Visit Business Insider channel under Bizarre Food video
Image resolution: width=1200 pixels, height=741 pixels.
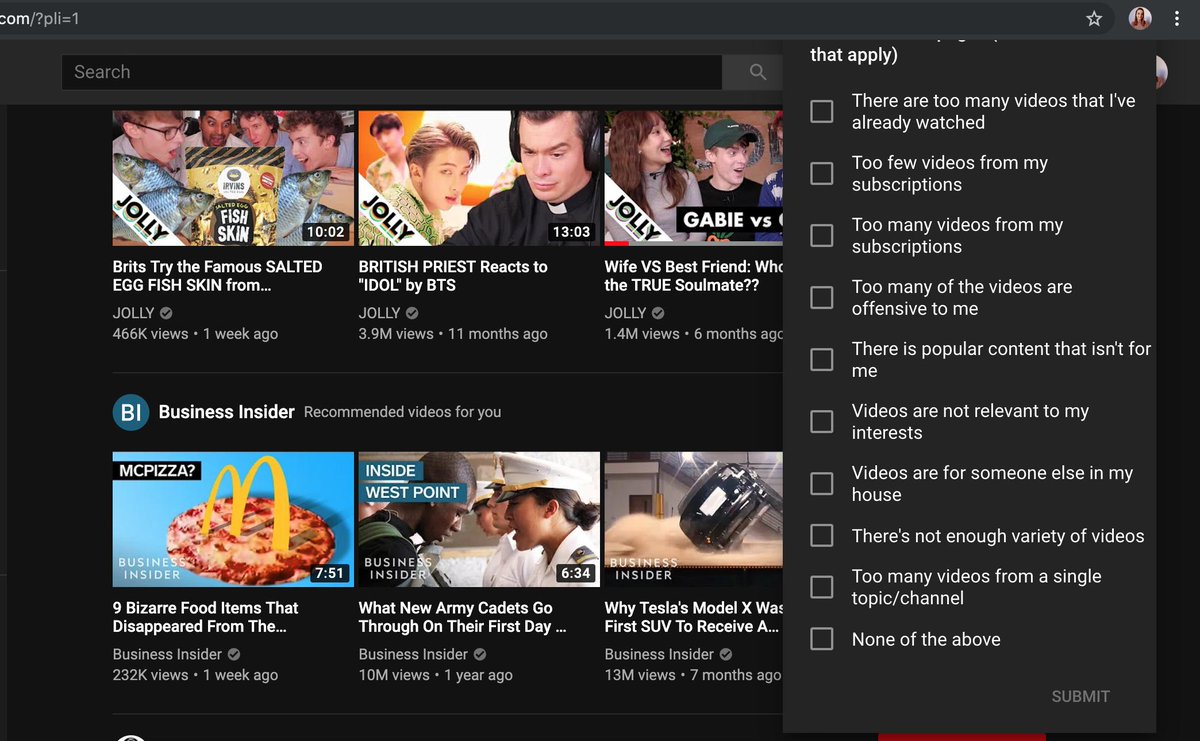[x=167, y=654]
